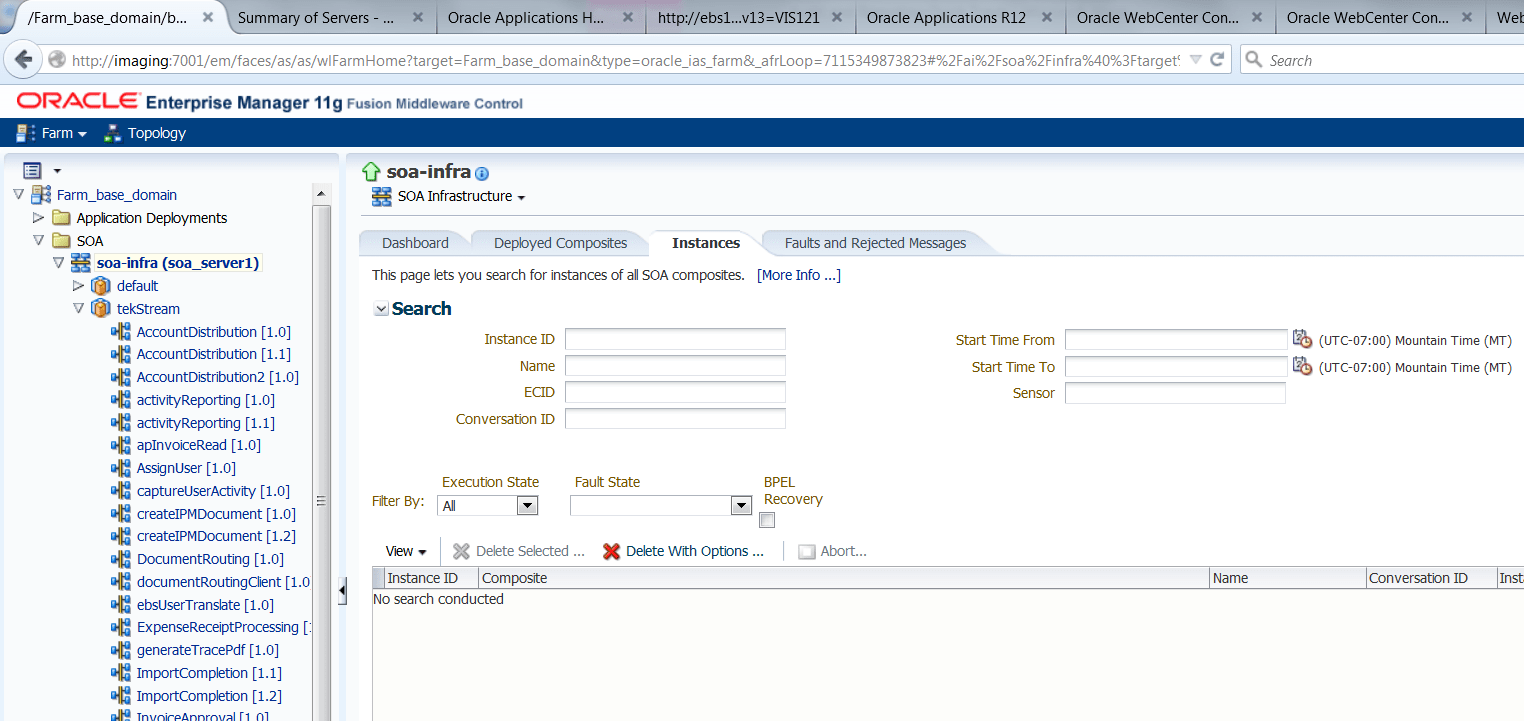Click the Conversation ID input field
This screenshot has width=1524, height=721.
pos(675,418)
